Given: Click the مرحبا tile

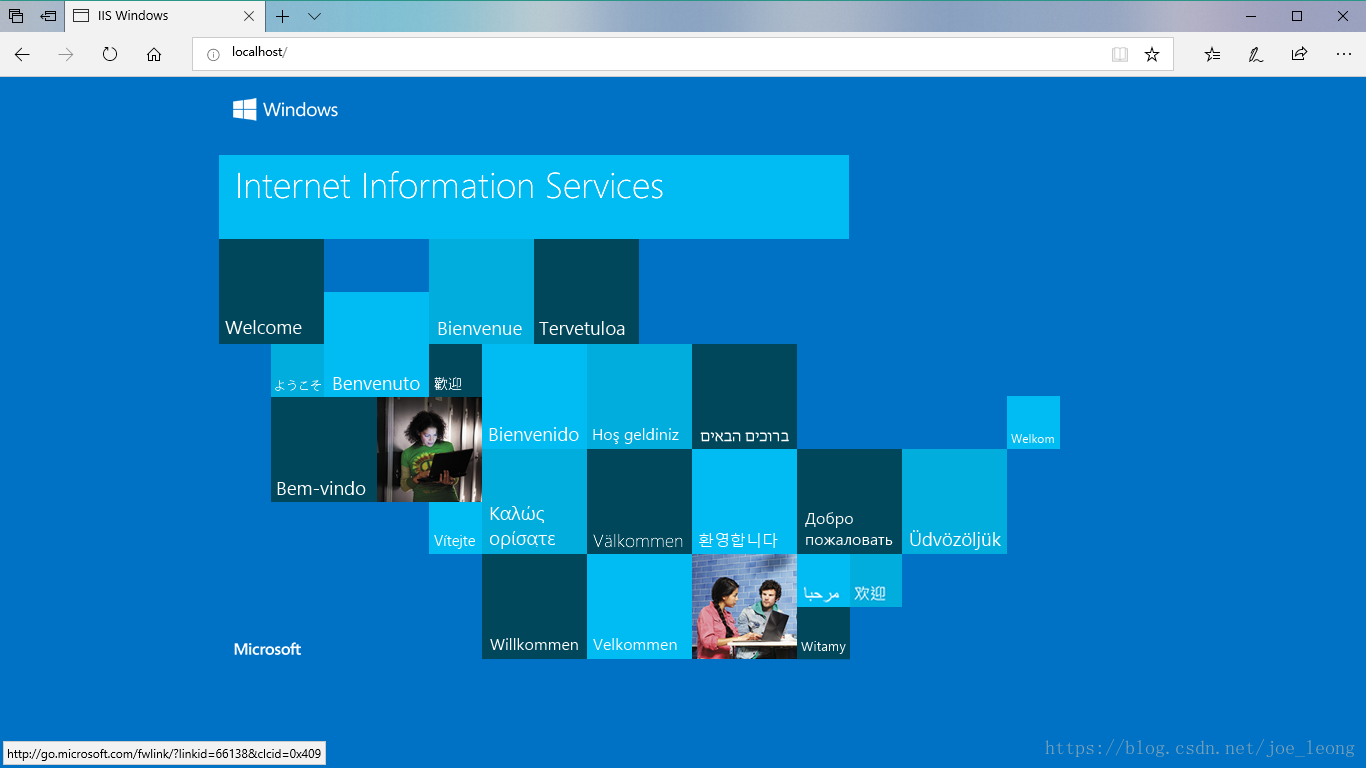Looking at the screenshot, I should coord(823,580).
